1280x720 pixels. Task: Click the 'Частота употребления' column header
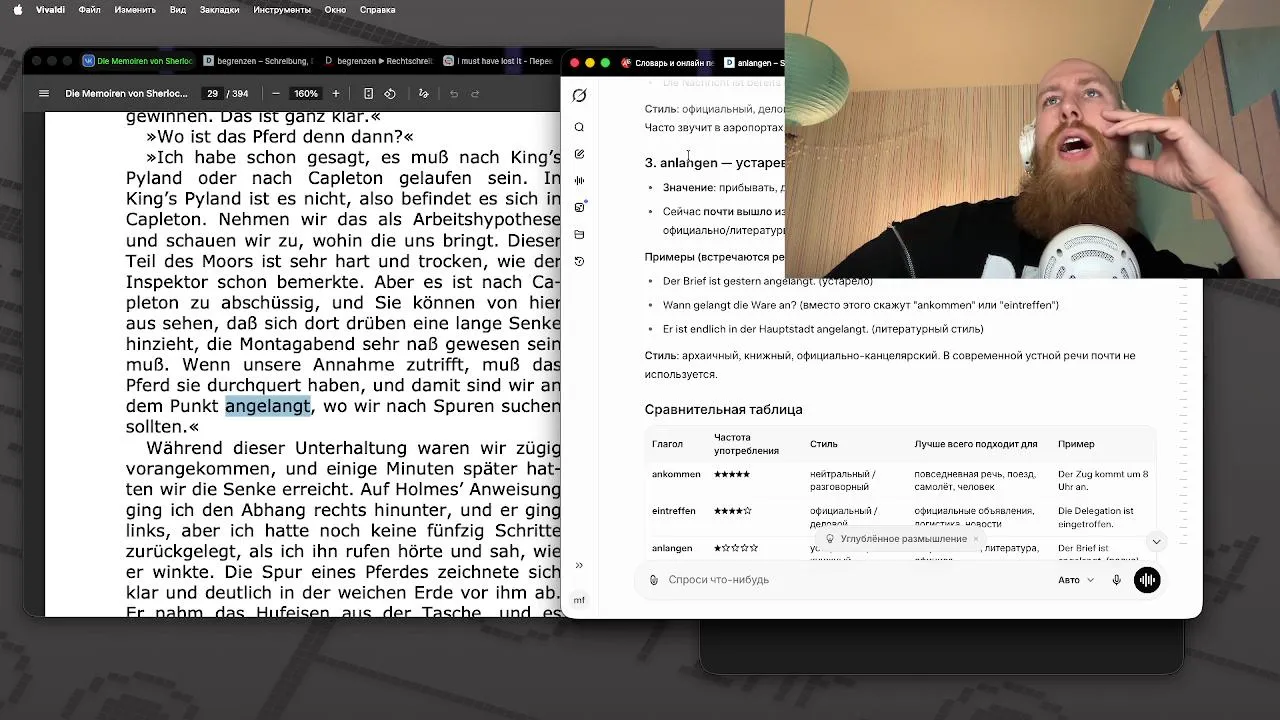point(746,444)
